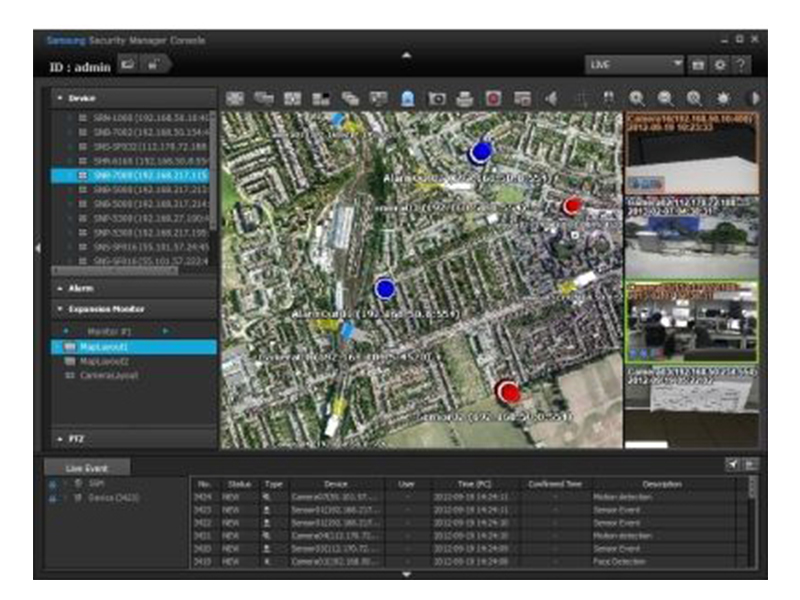Click the red camera marker on map
Image resolution: width=800 pixels, height=600 pixels.
point(572,206)
